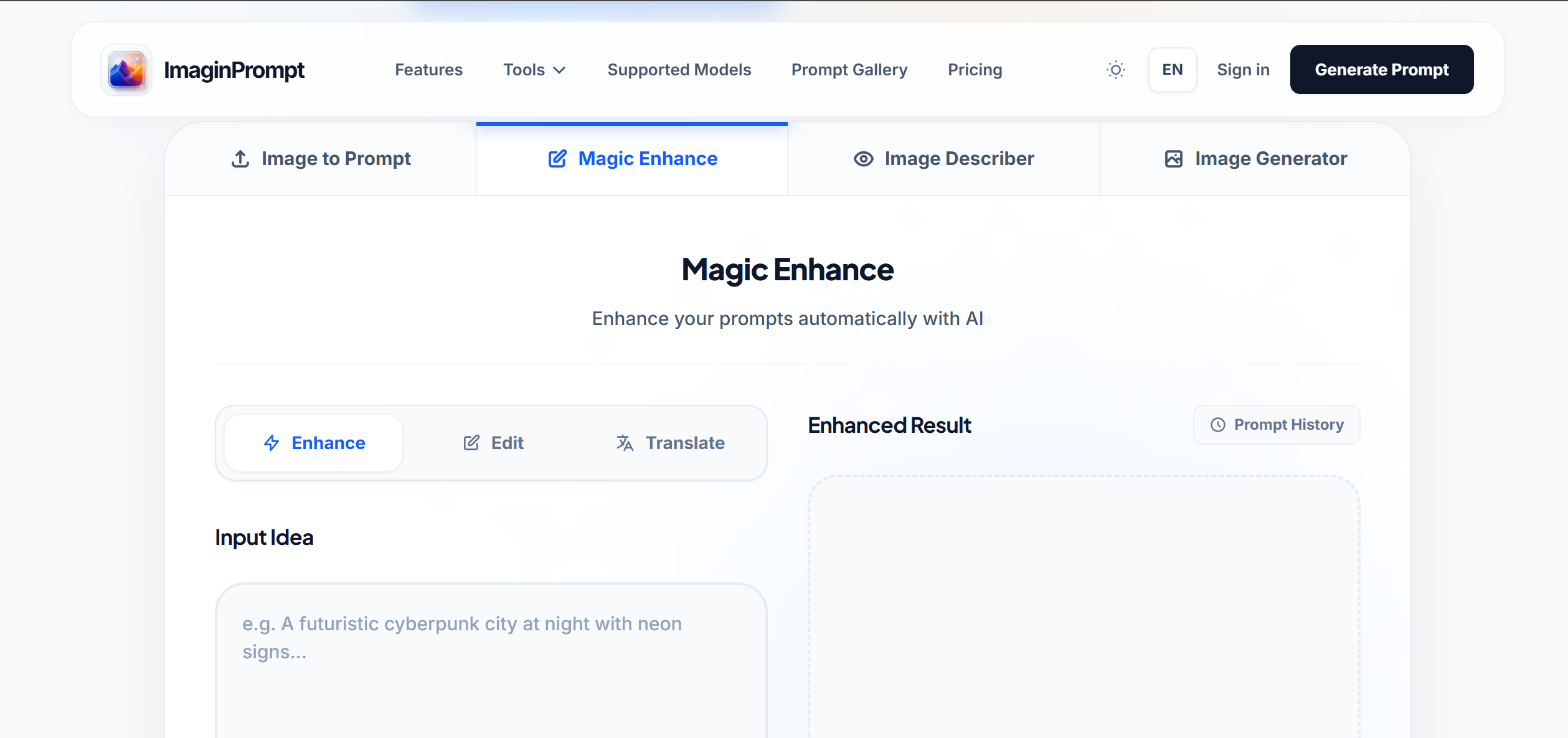Open the Prompt Gallery page
This screenshot has height=738, width=1568.
[x=849, y=70]
